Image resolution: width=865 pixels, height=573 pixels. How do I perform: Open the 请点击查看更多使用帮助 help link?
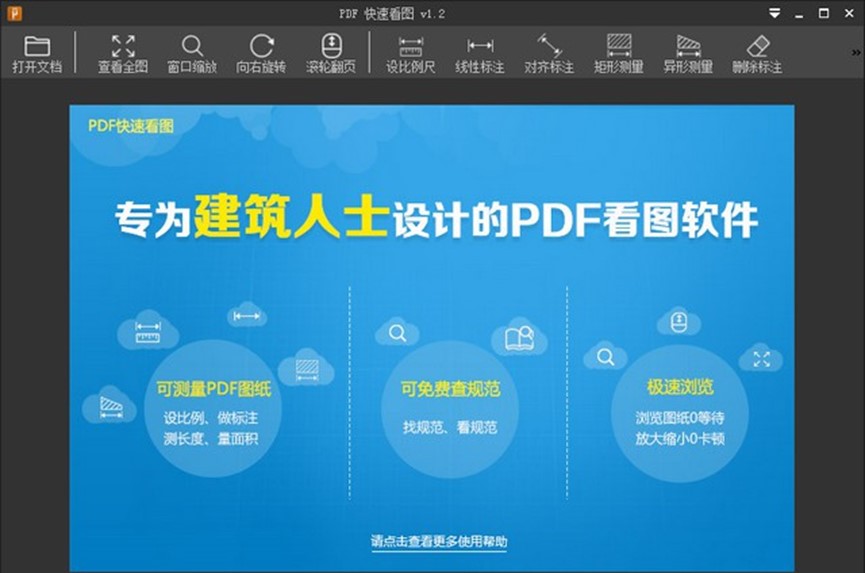[439, 541]
